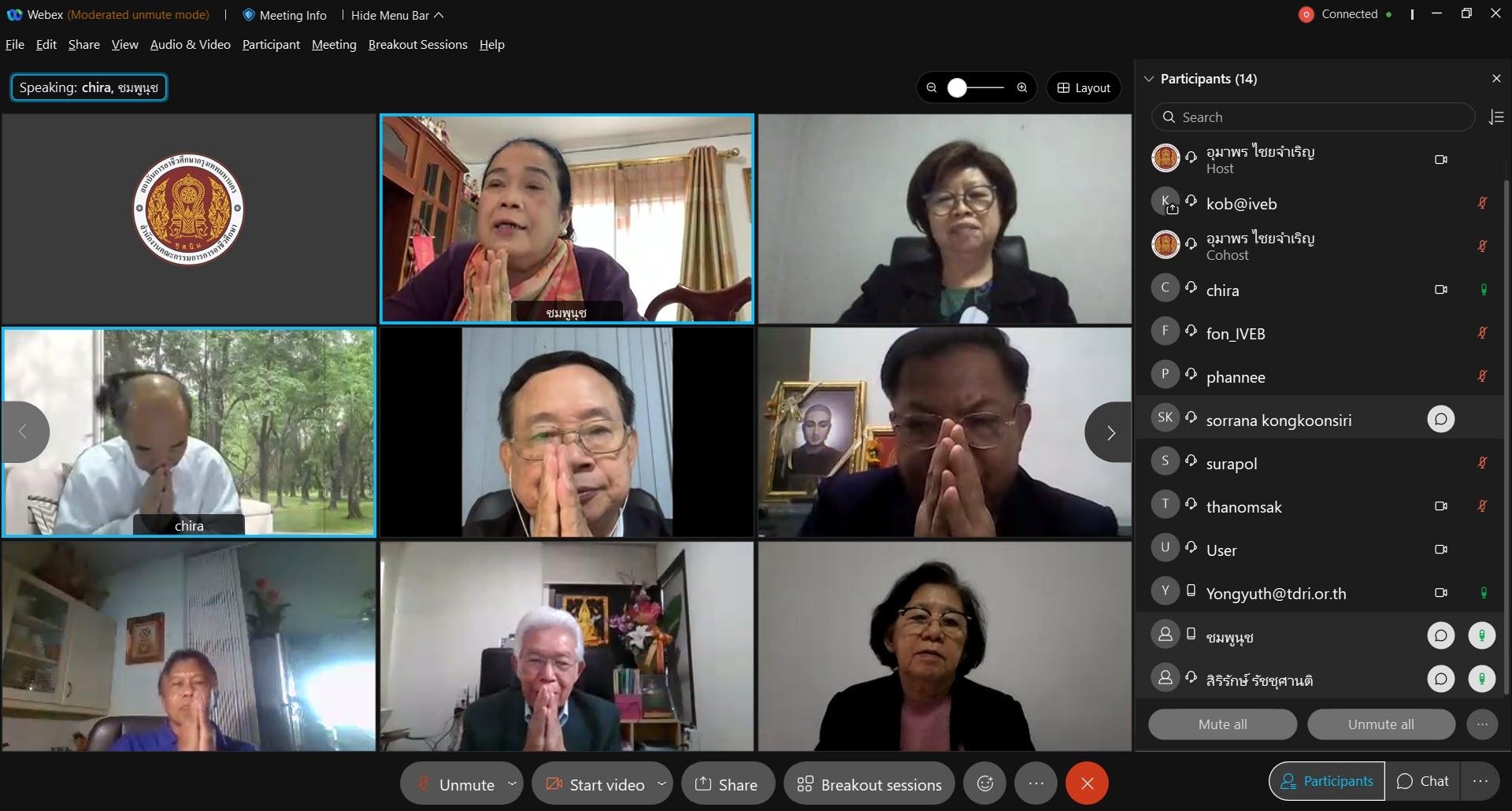The width and height of the screenshot is (1512, 811).
Task: Expand video options arrow next to Start video
Action: 661,783
